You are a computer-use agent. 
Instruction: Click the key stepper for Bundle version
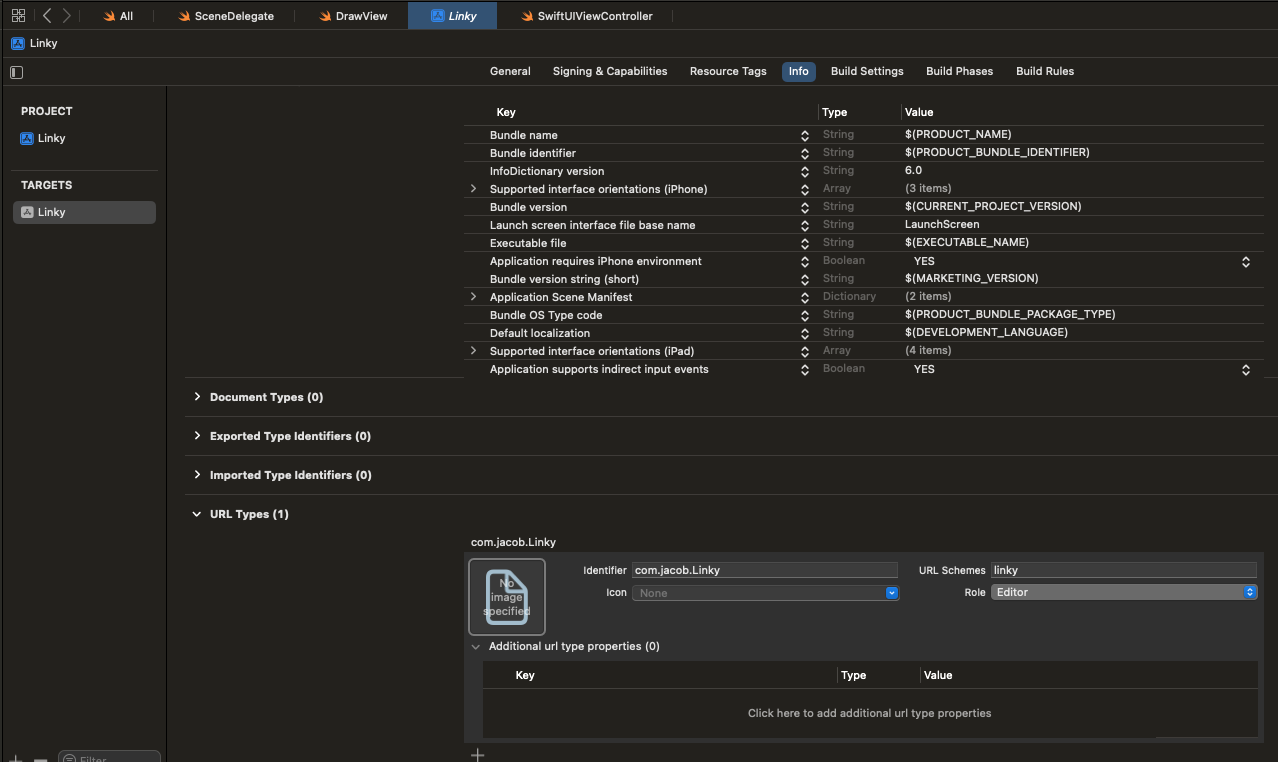pos(805,207)
